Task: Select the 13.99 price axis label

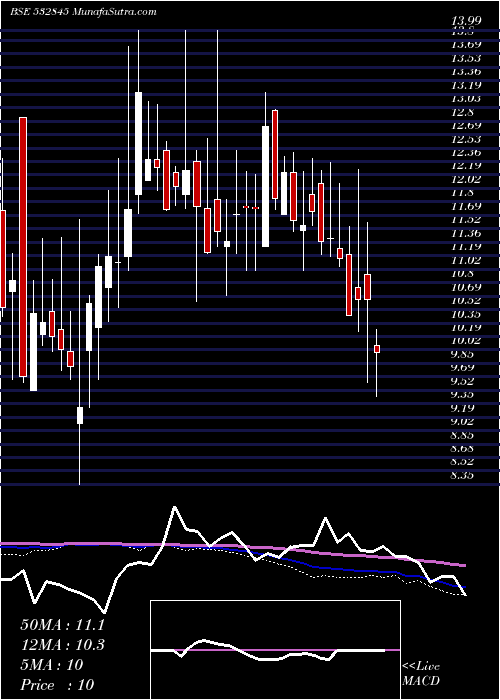Action: [465, 19]
